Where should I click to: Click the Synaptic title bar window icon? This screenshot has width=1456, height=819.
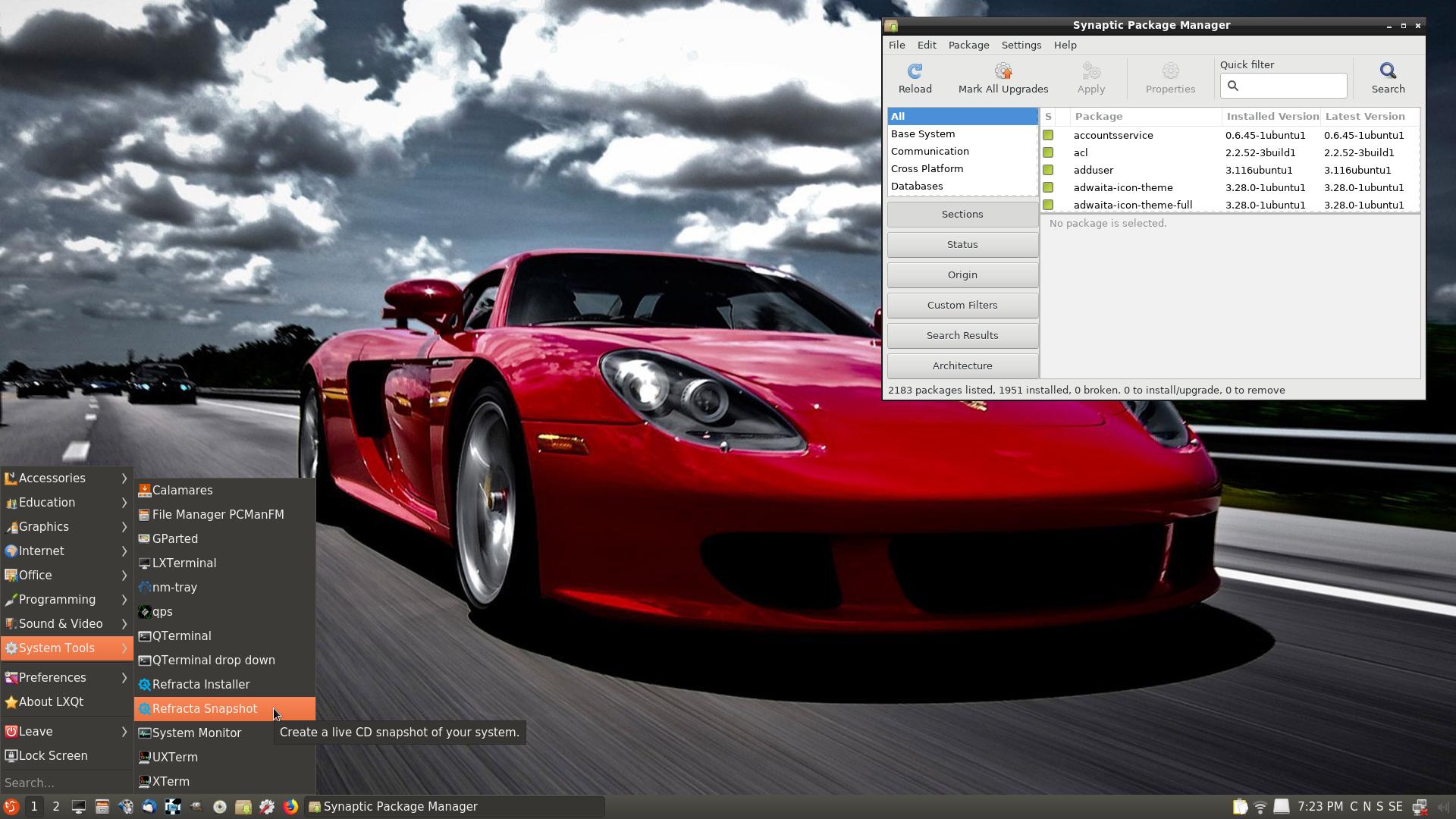tap(892, 26)
